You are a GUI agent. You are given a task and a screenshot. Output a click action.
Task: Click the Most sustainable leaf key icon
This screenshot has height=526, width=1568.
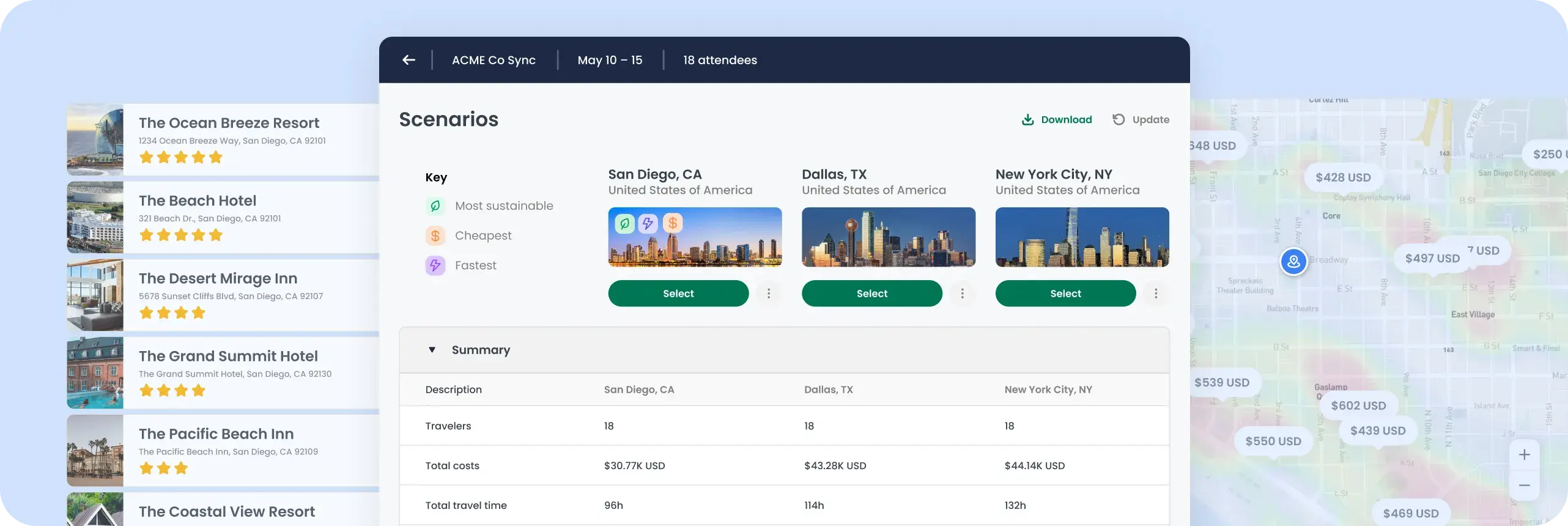point(435,206)
